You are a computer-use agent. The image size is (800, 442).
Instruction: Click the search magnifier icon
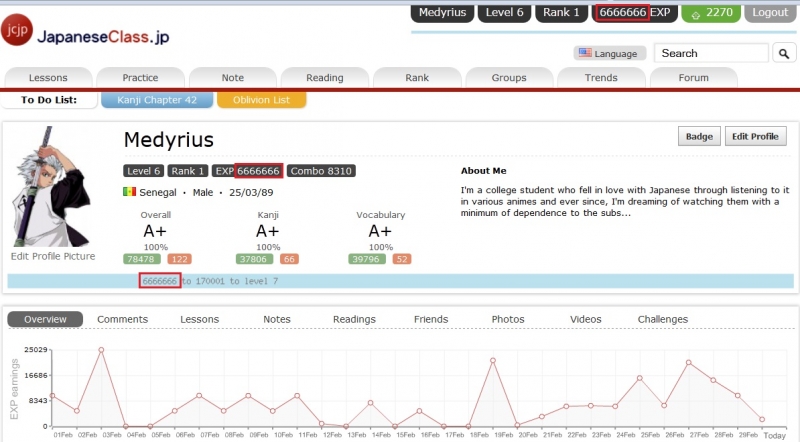pos(783,53)
